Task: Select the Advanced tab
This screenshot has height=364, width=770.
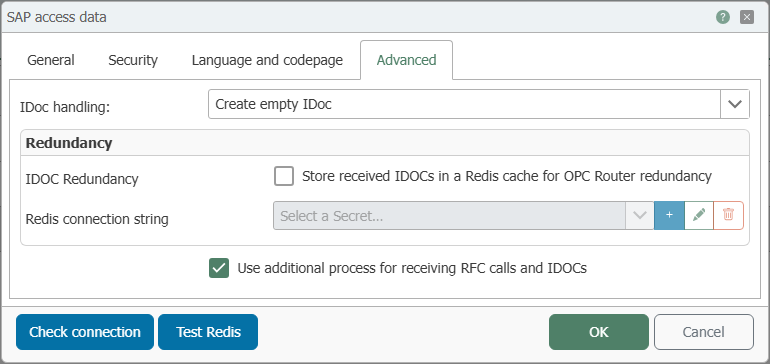Action: (407, 60)
